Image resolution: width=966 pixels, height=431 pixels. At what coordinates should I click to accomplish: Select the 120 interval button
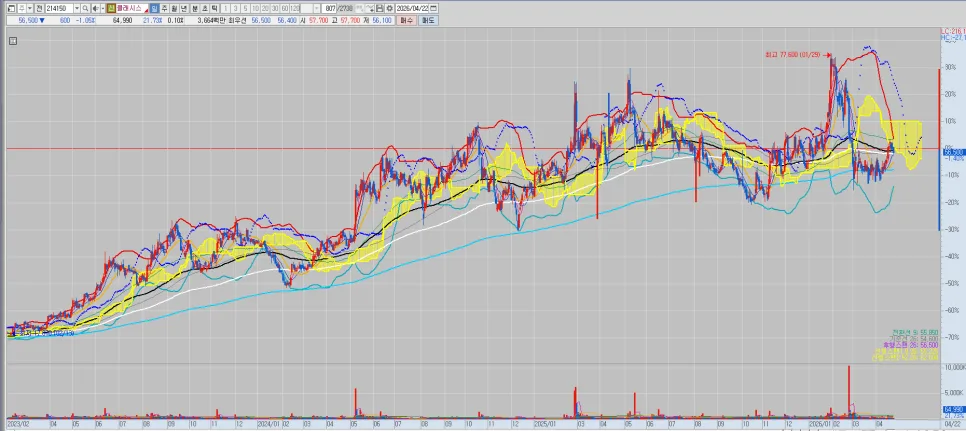click(294, 9)
